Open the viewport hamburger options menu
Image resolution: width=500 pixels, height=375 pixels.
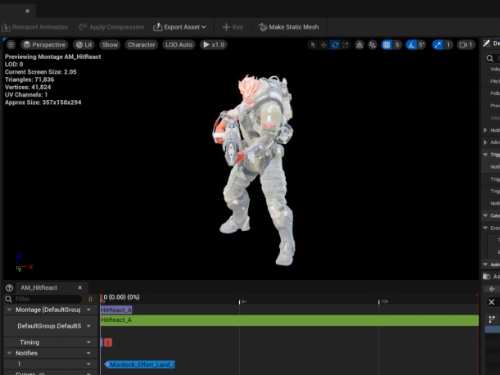(11, 44)
